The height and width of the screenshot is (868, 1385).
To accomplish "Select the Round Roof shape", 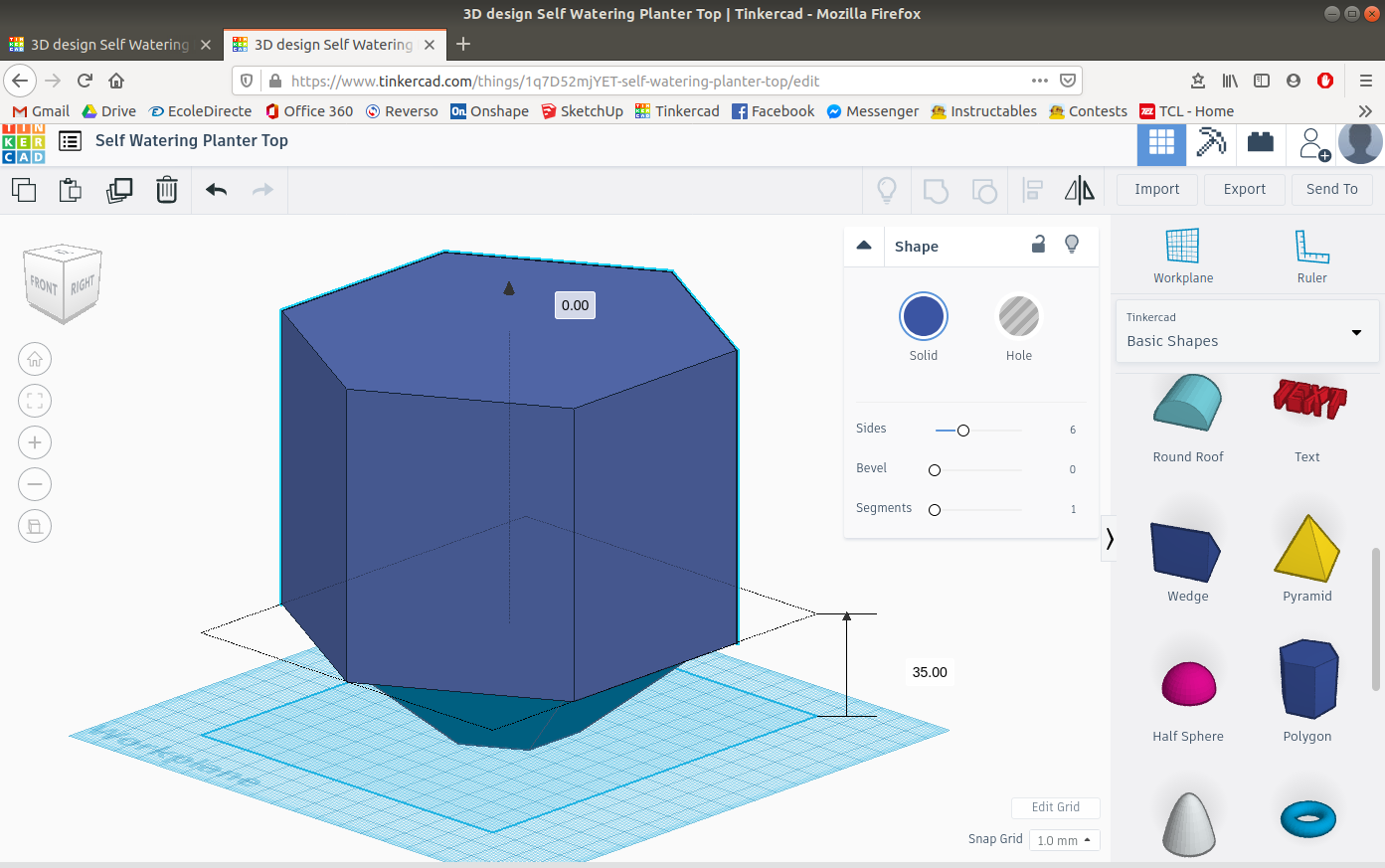I will [1188, 418].
